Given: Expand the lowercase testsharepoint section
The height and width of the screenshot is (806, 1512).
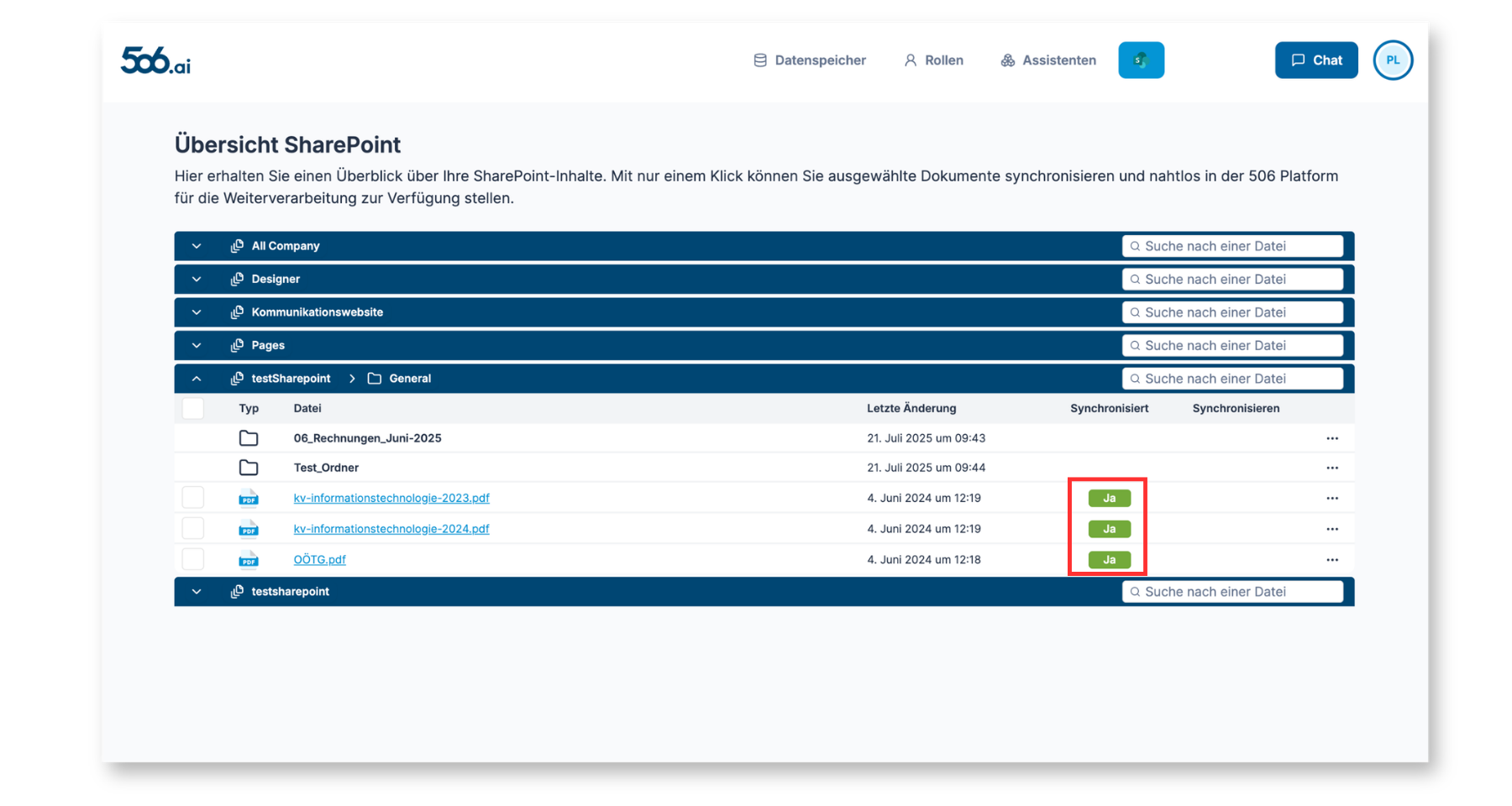Looking at the screenshot, I should [197, 592].
